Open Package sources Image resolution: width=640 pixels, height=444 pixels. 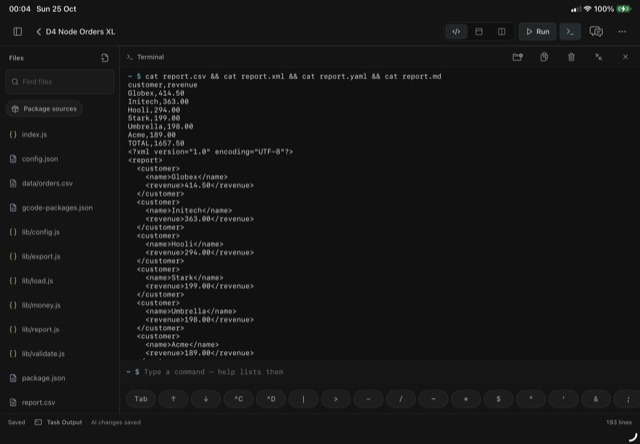(x=44, y=109)
